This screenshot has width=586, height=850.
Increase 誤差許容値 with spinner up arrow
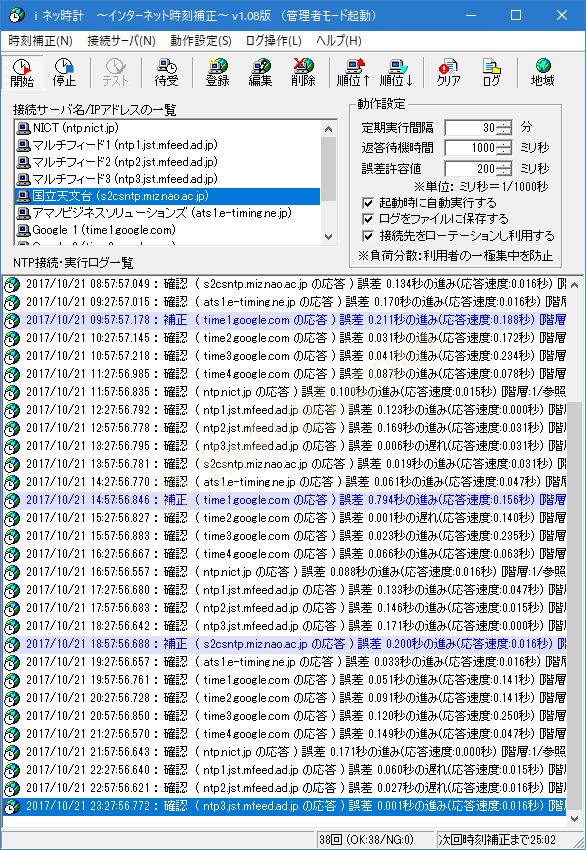coord(504,165)
